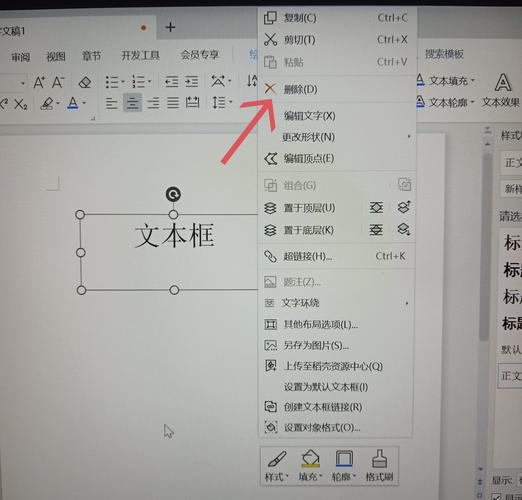The height and width of the screenshot is (500, 522).
Task: Click the new tab plus button
Action: point(170,27)
